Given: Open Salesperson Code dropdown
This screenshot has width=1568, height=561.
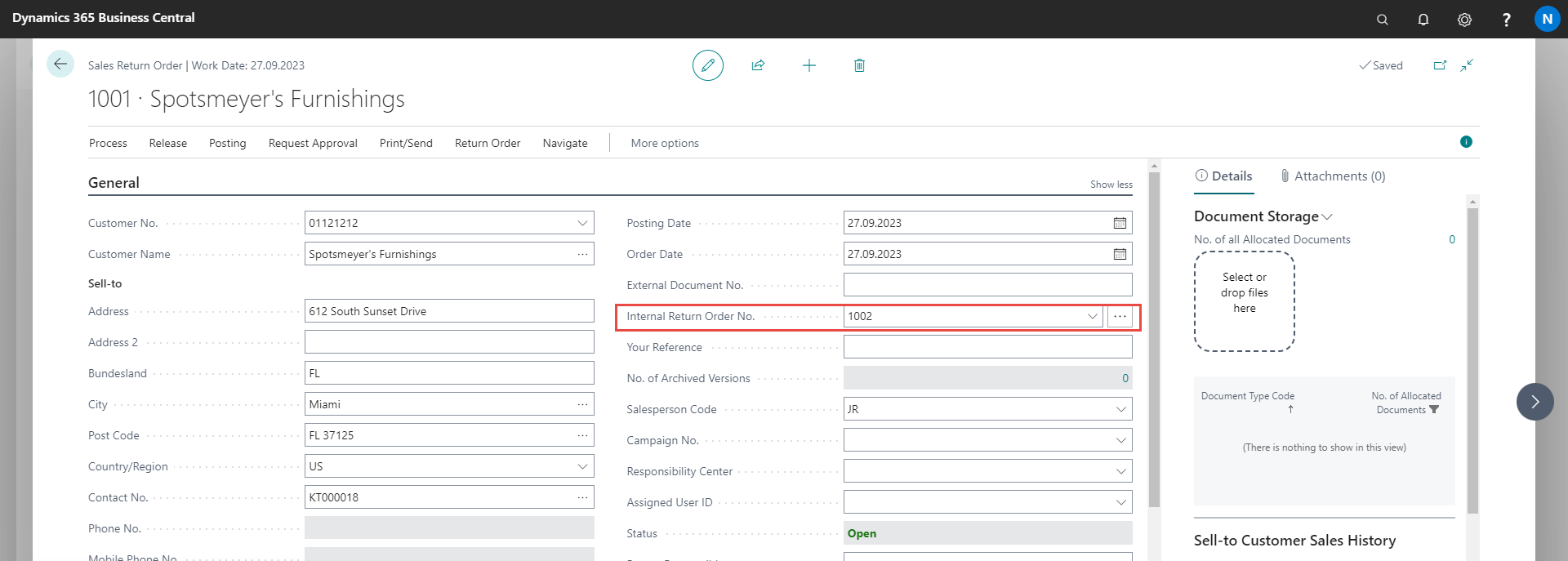Looking at the screenshot, I should [x=1120, y=409].
